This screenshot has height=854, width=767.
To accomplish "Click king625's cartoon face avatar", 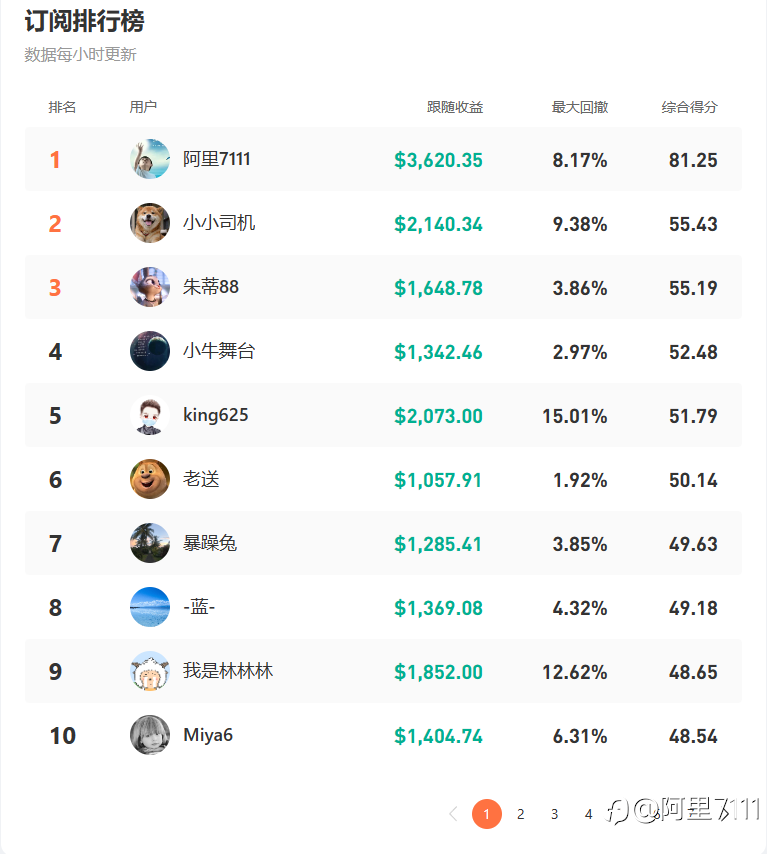I will [x=150, y=415].
